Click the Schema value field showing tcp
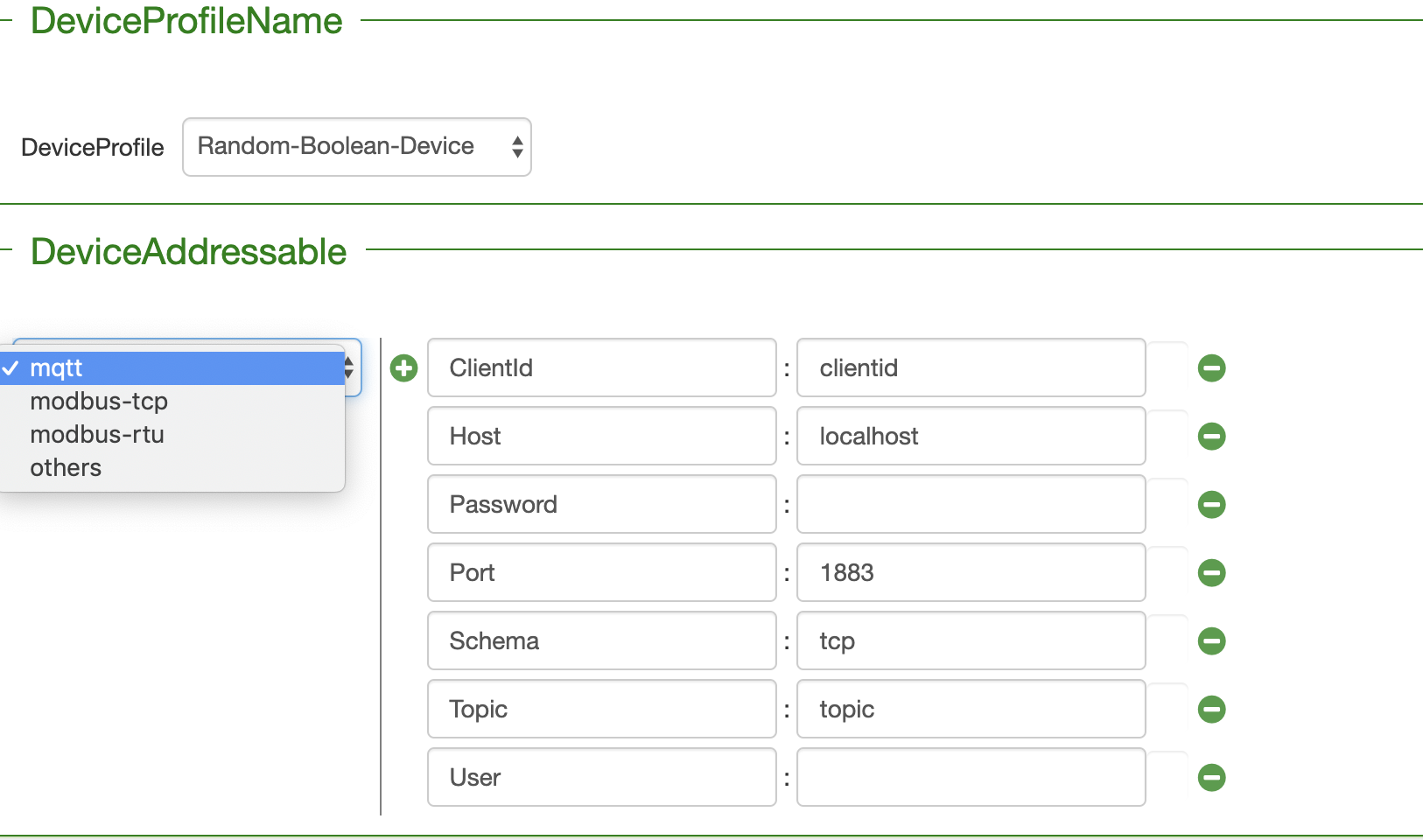 [x=970, y=640]
